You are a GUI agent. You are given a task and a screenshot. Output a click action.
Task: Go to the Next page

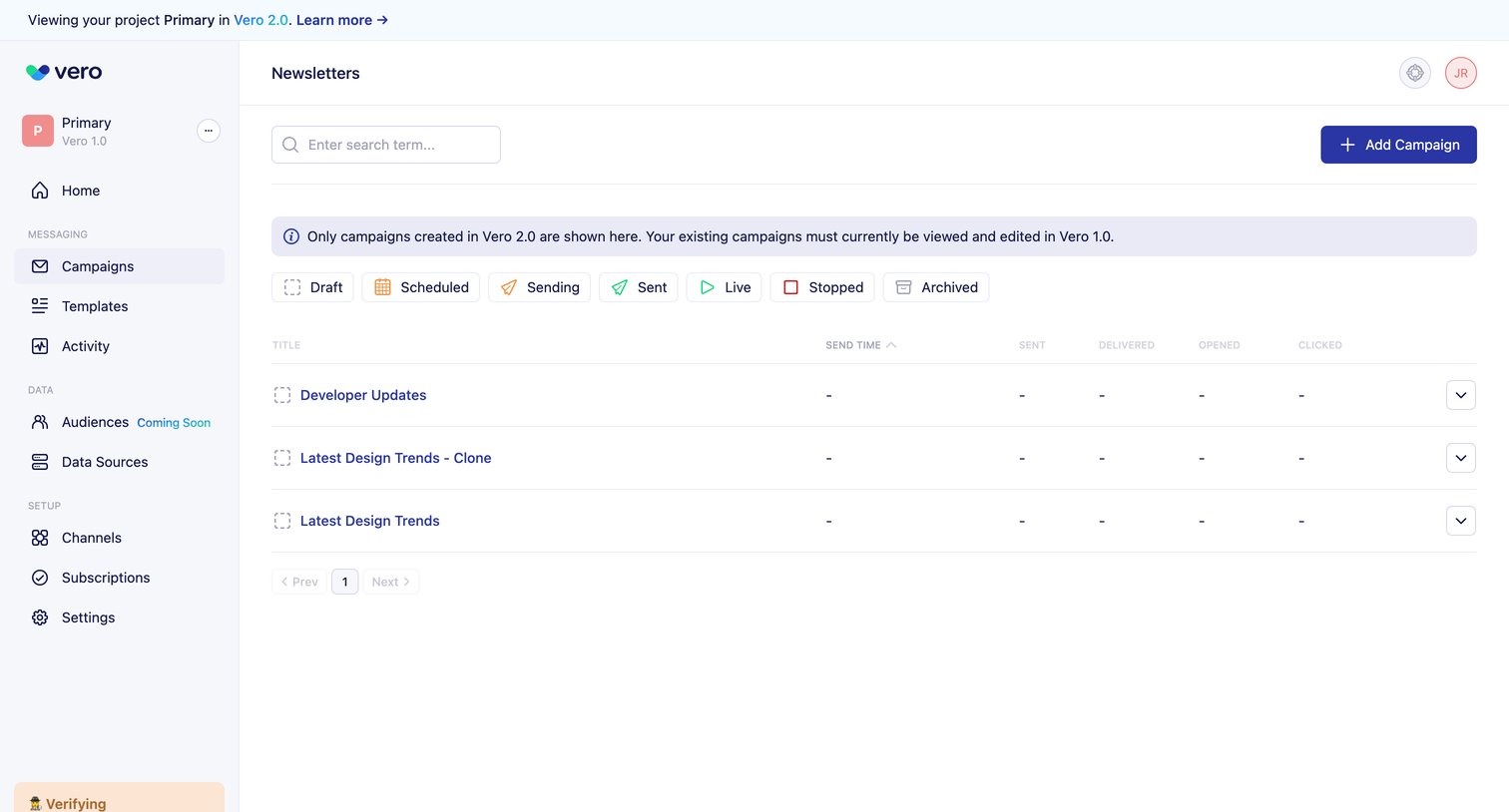[x=391, y=582]
